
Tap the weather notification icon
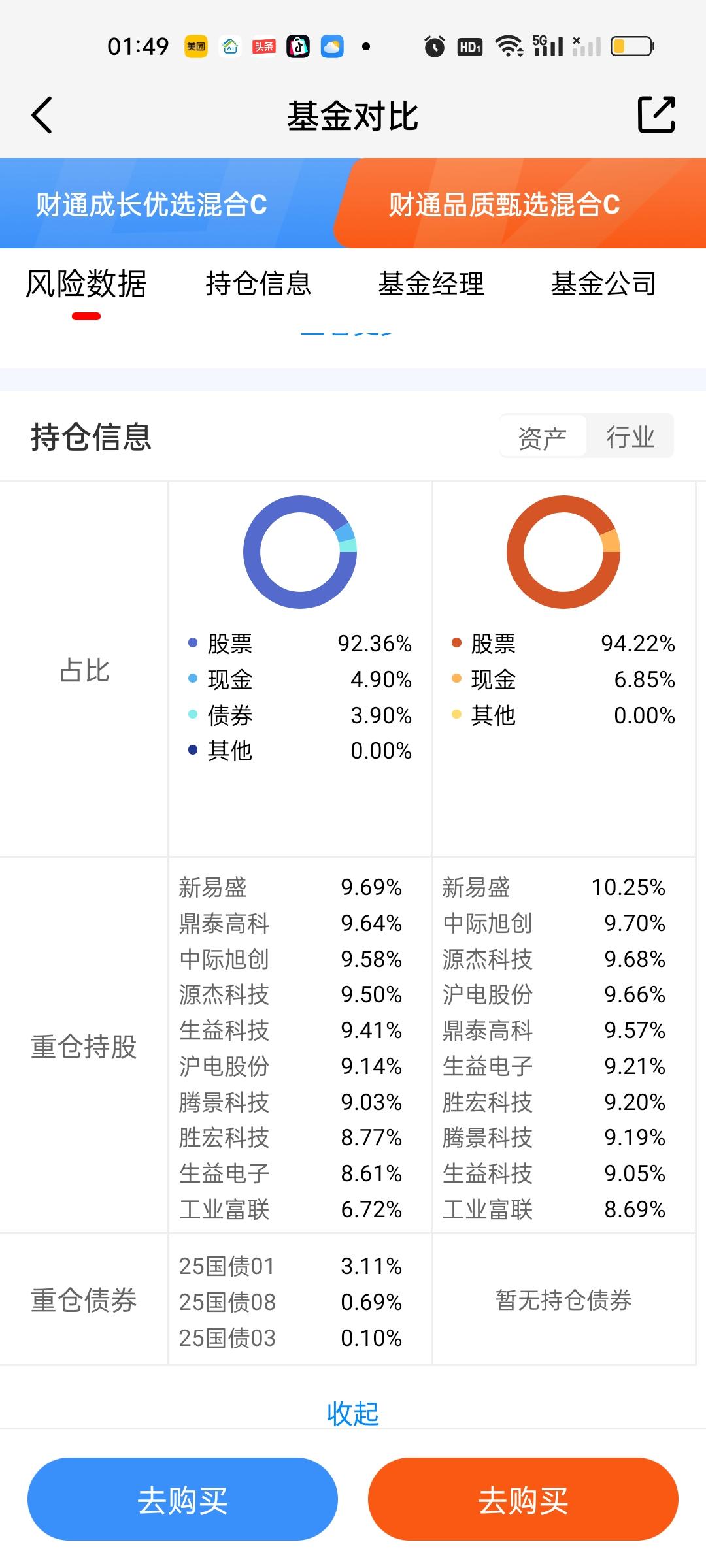[332, 46]
